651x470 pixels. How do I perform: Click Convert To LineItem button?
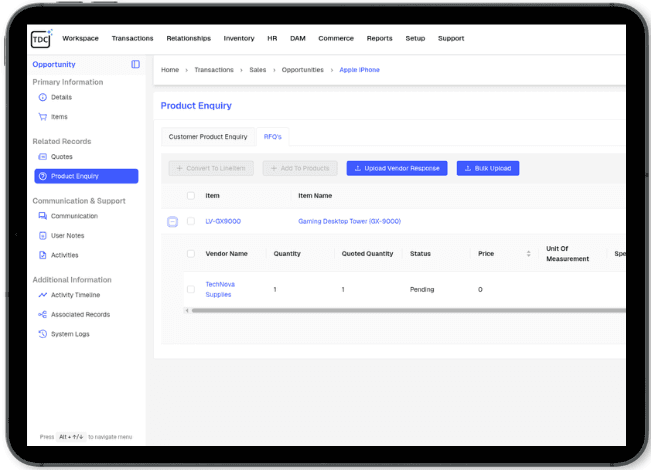click(211, 168)
